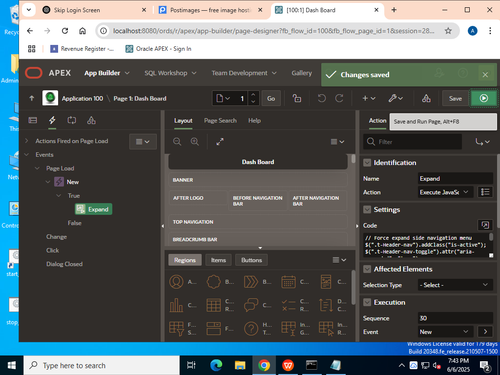
Task: Open Microsoft Edge from the taskbar
Action: (x=216, y=365)
